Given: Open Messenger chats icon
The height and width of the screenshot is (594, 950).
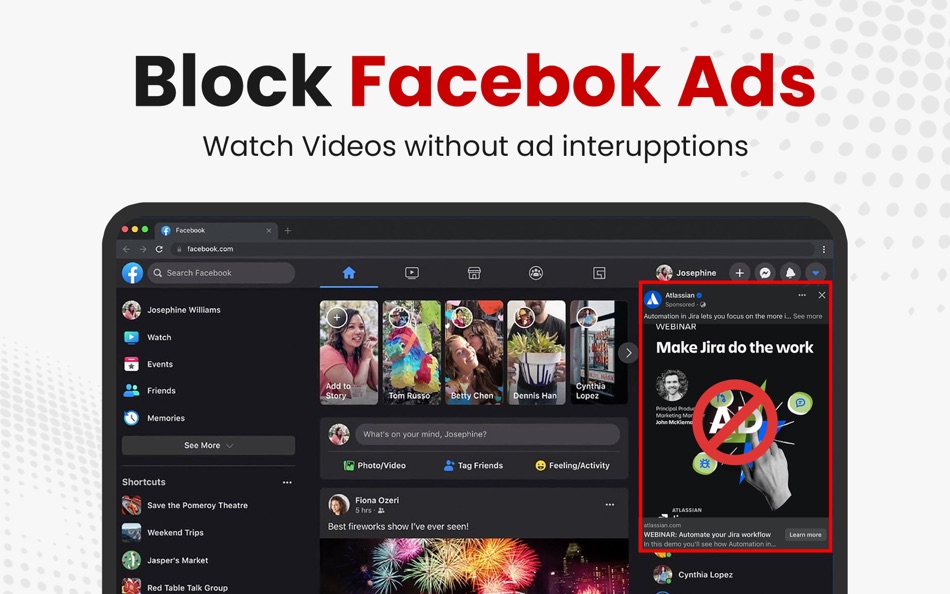Looking at the screenshot, I should [765, 273].
